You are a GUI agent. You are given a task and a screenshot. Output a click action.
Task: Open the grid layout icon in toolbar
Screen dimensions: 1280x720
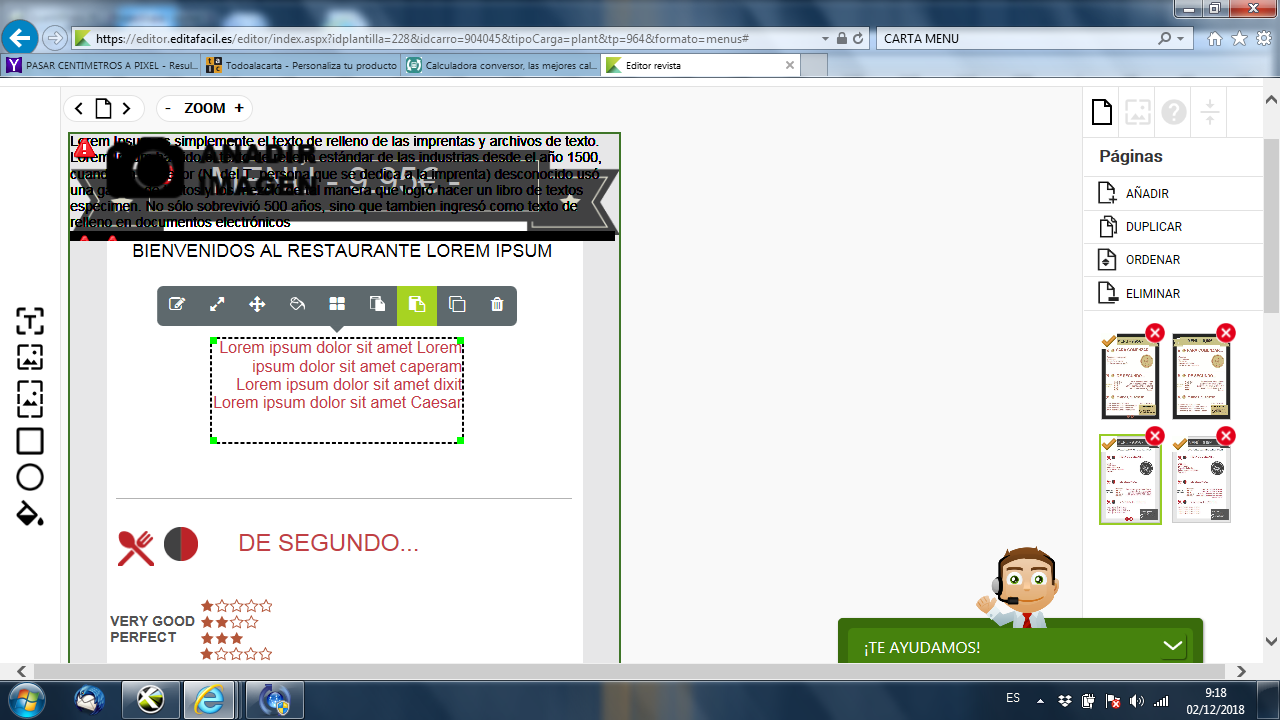click(337, 305)
